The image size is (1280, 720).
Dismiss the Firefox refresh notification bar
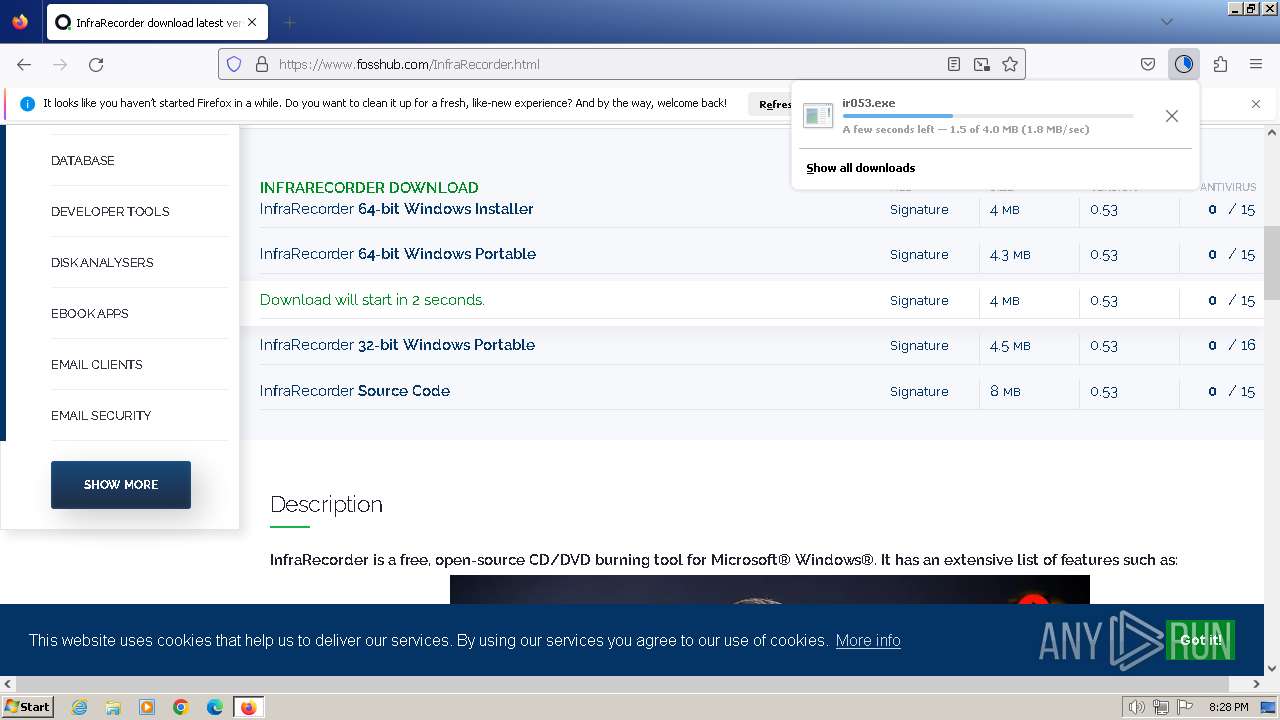pyautogui.click(x=1256, y=104)
